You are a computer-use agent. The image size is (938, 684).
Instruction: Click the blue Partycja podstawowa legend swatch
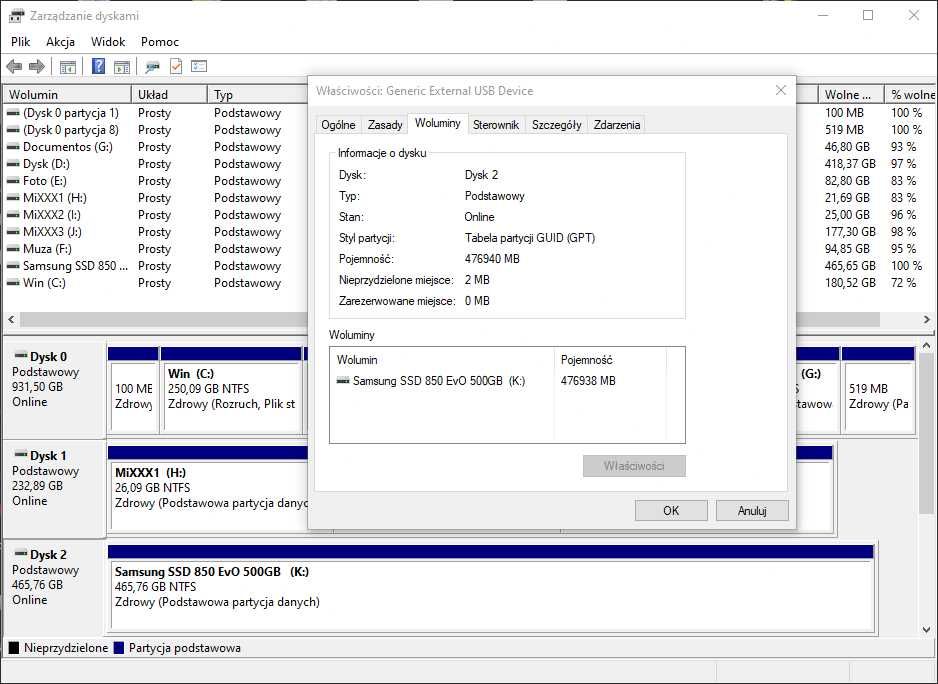118,647
